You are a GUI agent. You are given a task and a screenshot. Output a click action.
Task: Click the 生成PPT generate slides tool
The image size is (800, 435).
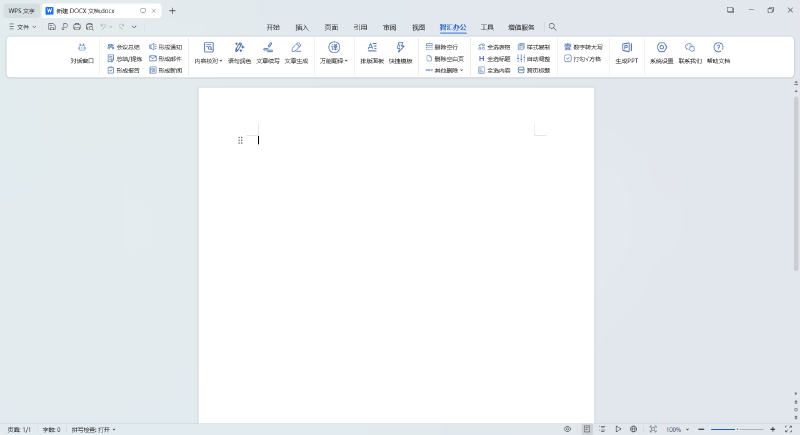pos(627,53)
